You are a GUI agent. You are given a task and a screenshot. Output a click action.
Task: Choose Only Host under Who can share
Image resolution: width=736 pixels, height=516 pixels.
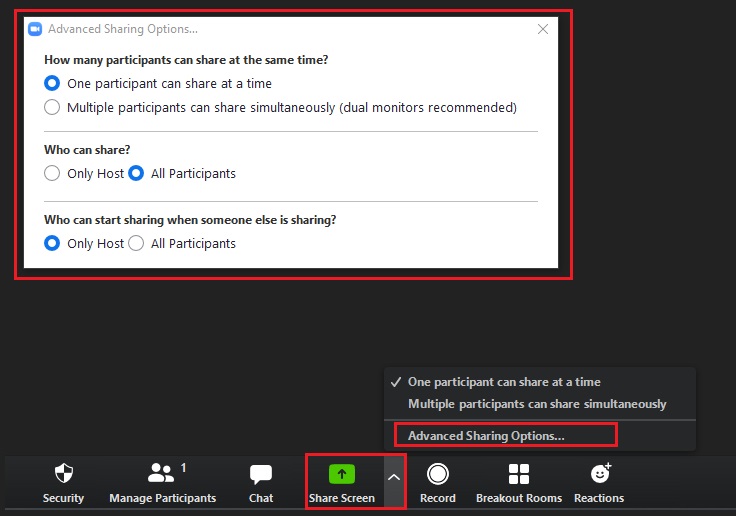[52, 173]
